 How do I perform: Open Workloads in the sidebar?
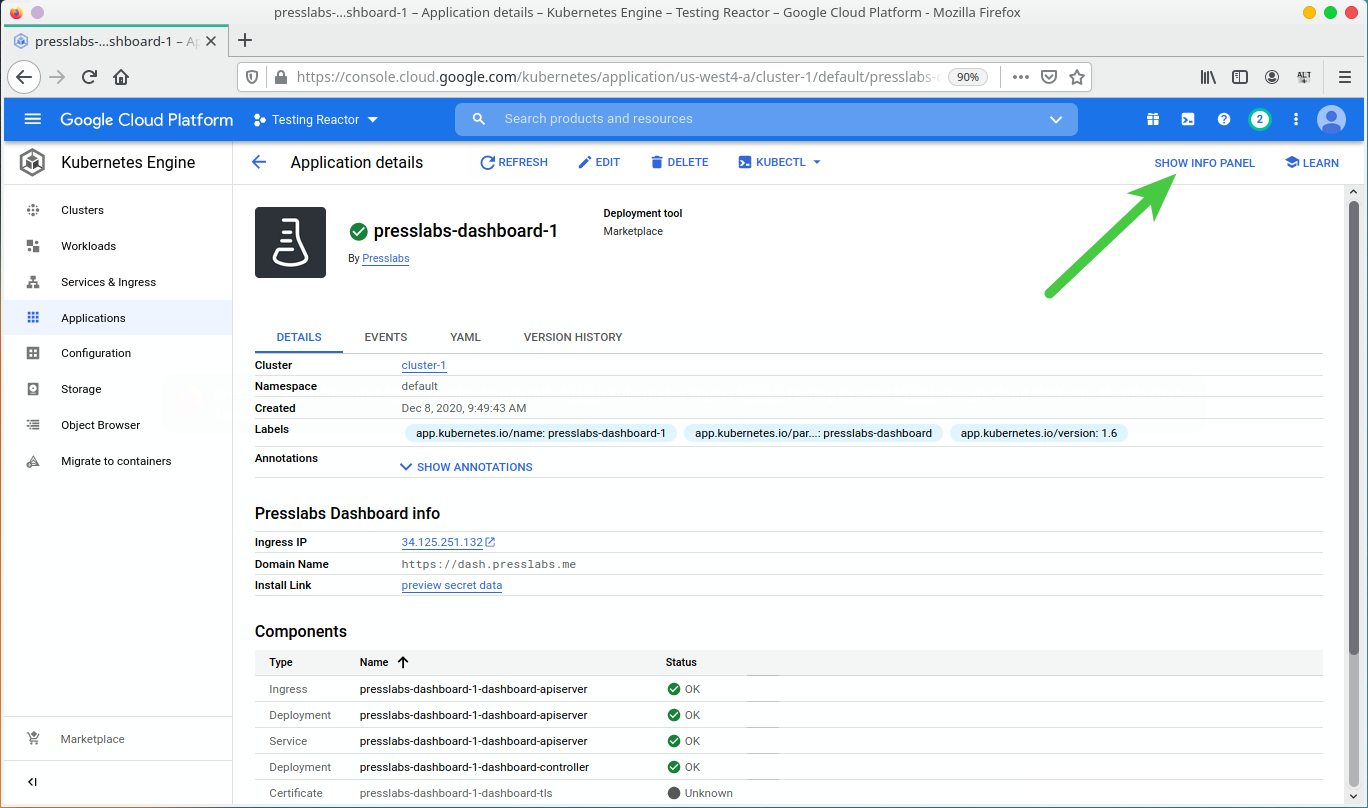(x=118, y=246)
